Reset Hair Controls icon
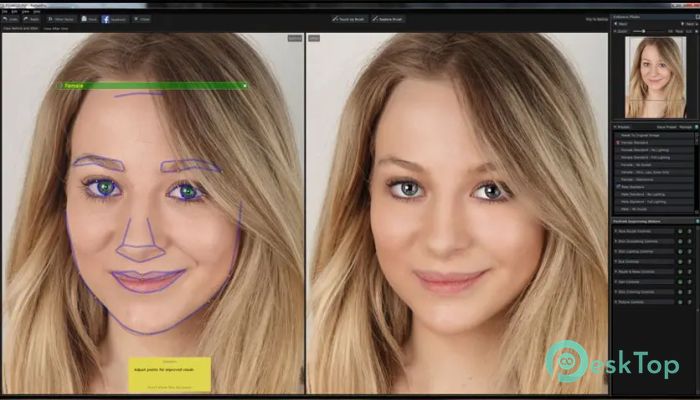 [689, 282]
